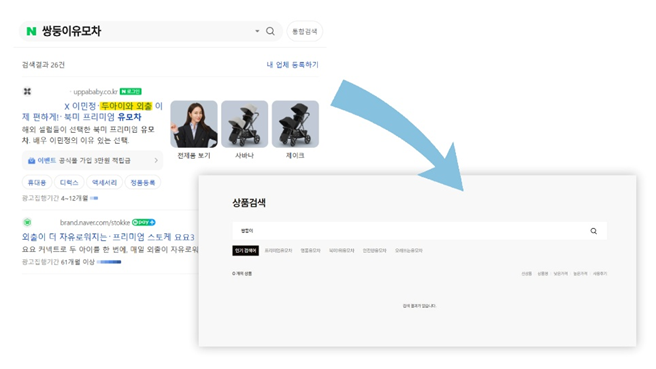Click the stokke site favicon
This screenshot has height=369, width=656.
(x=27, y=222)
